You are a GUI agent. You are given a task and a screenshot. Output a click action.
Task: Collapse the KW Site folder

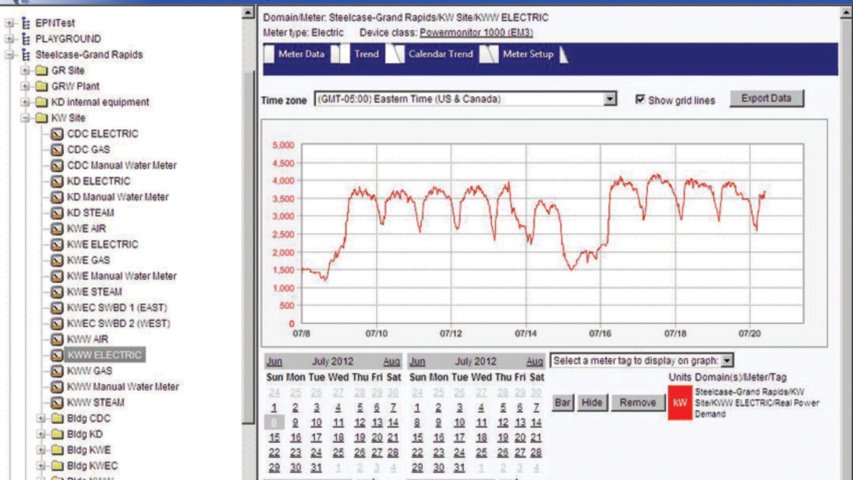25,118
